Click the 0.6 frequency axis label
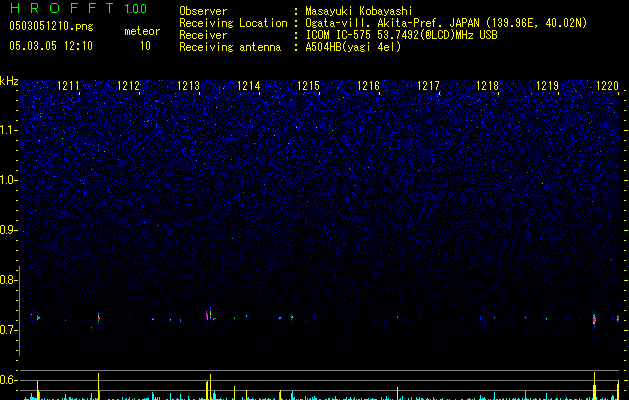The image size is (629, 400). [9, 380]
